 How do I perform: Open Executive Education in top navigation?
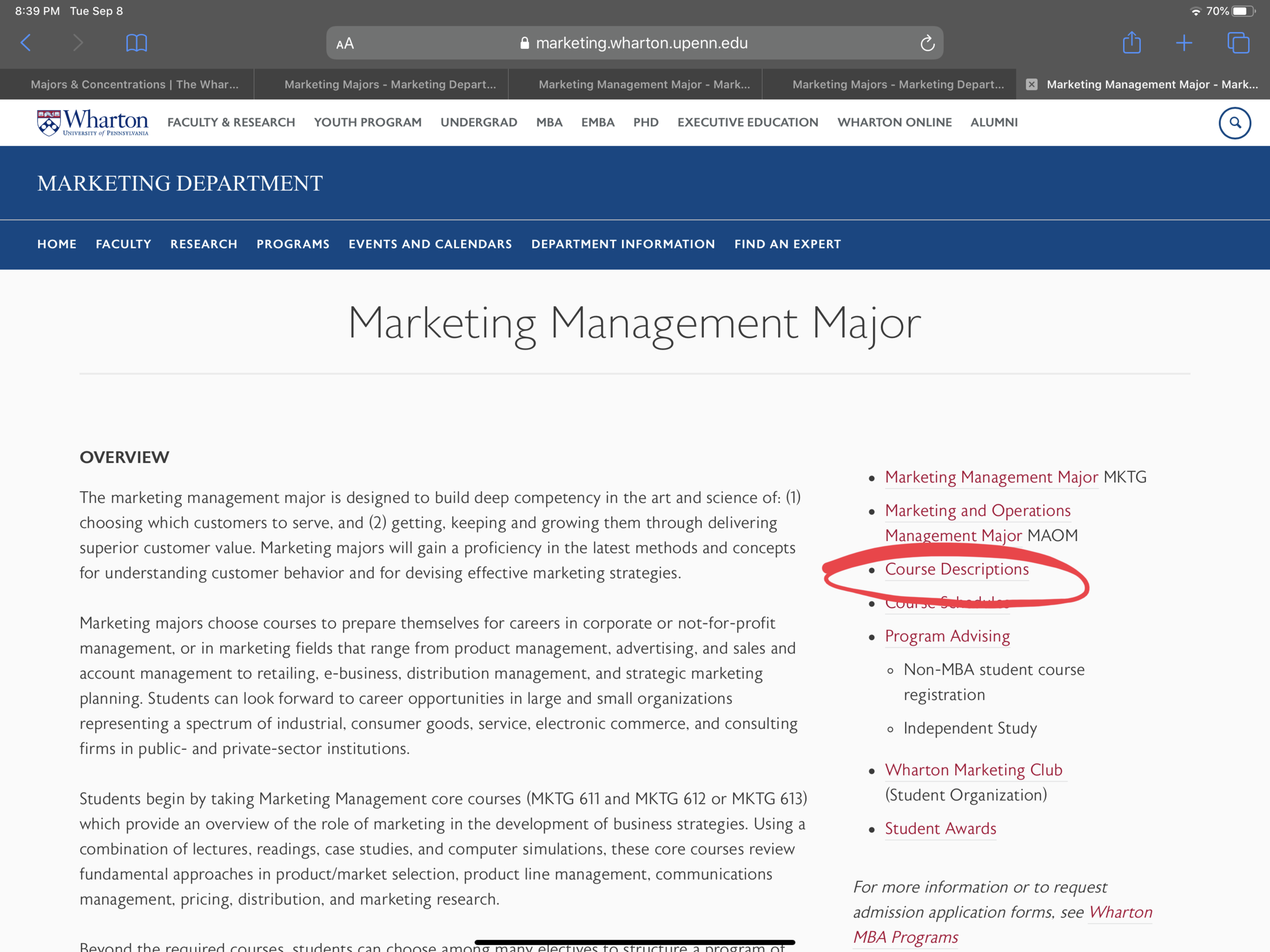748,122
